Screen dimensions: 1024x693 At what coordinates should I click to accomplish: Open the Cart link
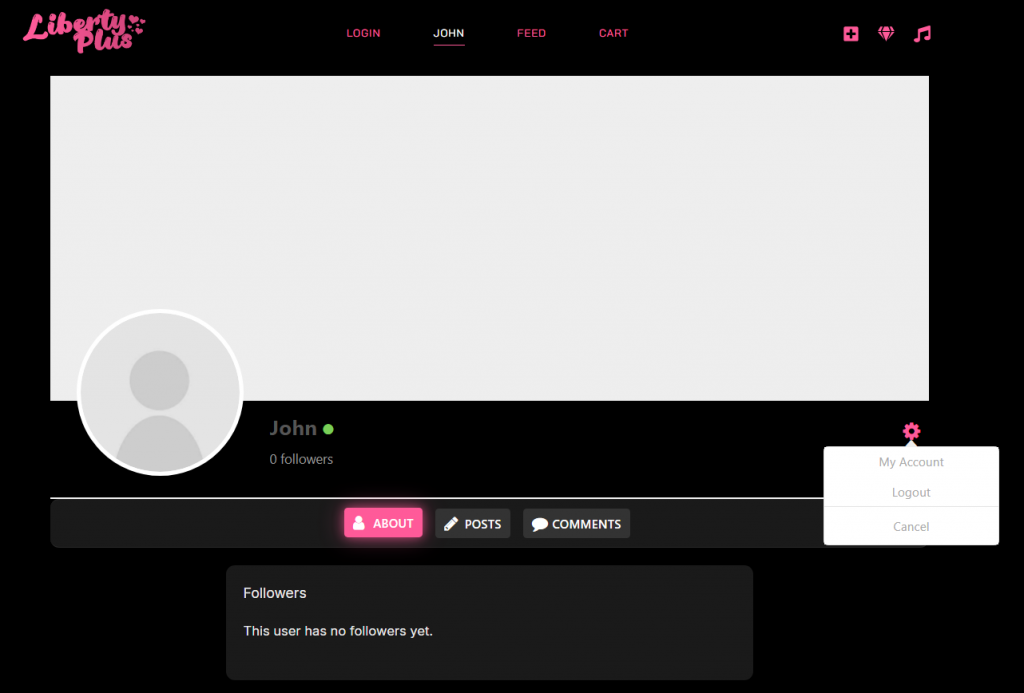tap(613, 33)
